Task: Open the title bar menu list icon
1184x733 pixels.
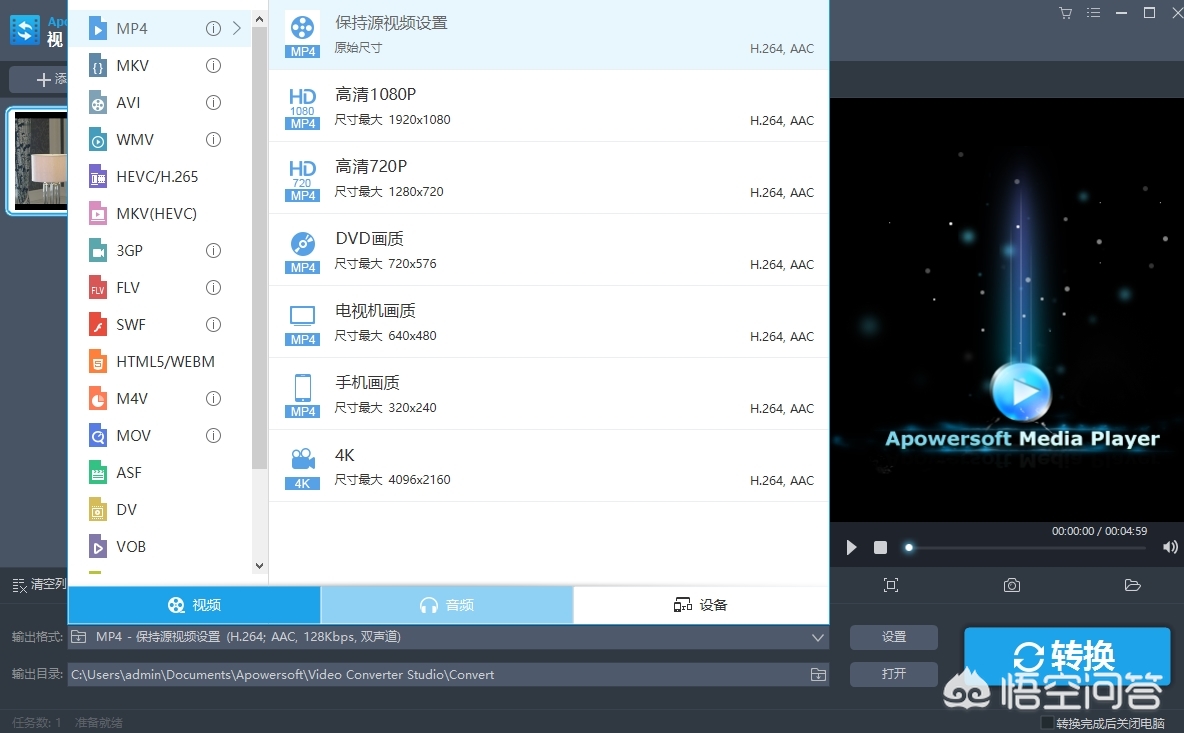Action: click(1093, 13)
